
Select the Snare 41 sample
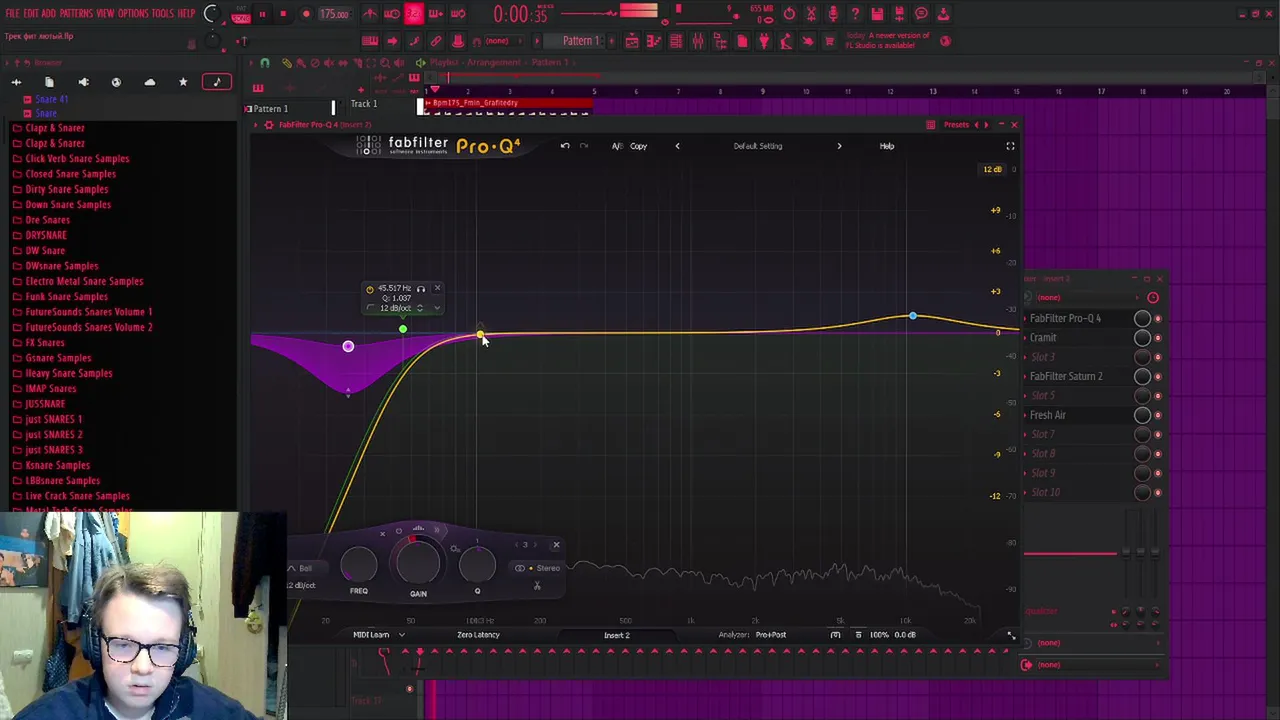click(52, 99)
